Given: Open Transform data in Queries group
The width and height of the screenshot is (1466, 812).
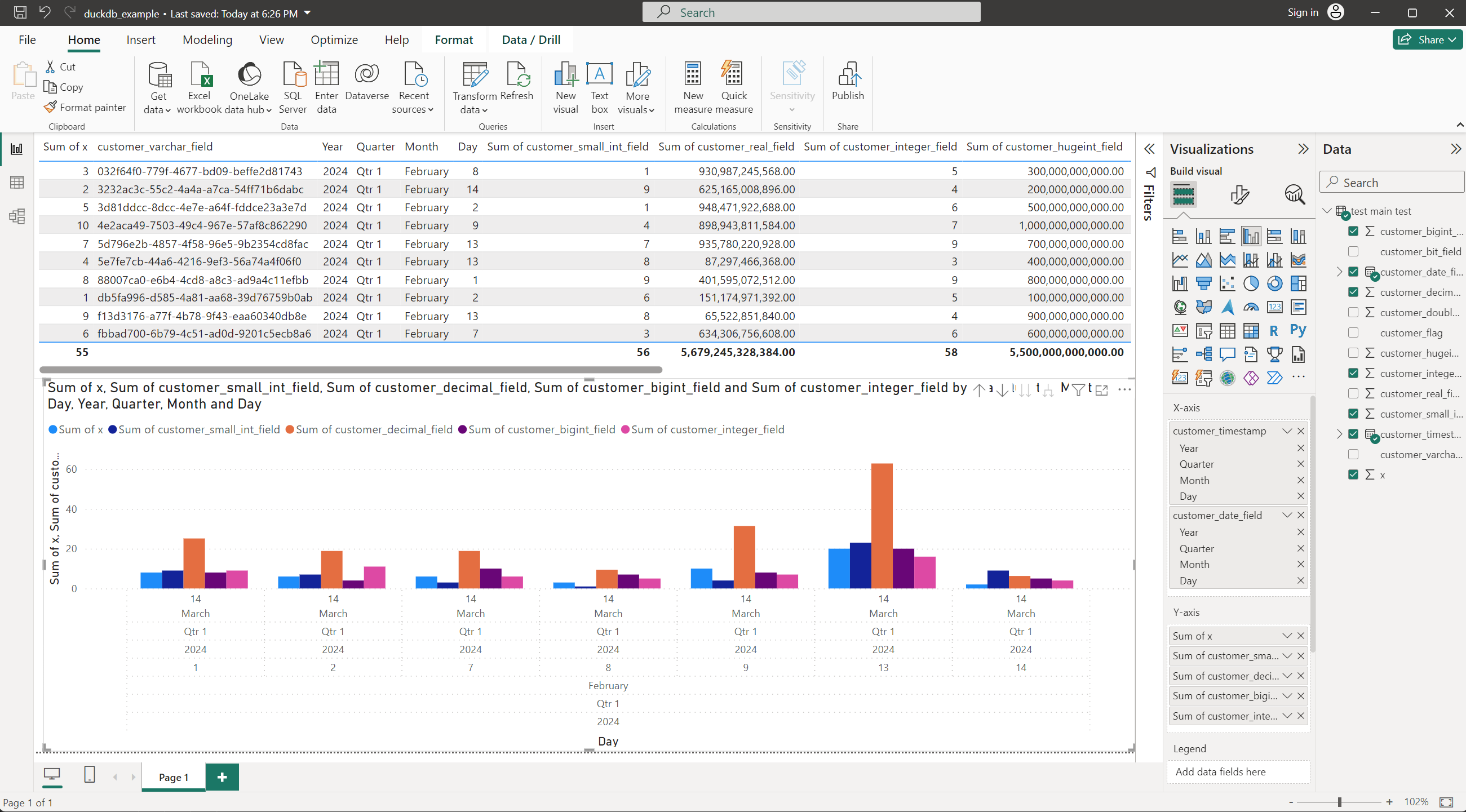Looking at the screenshot, I should point(474,88).
